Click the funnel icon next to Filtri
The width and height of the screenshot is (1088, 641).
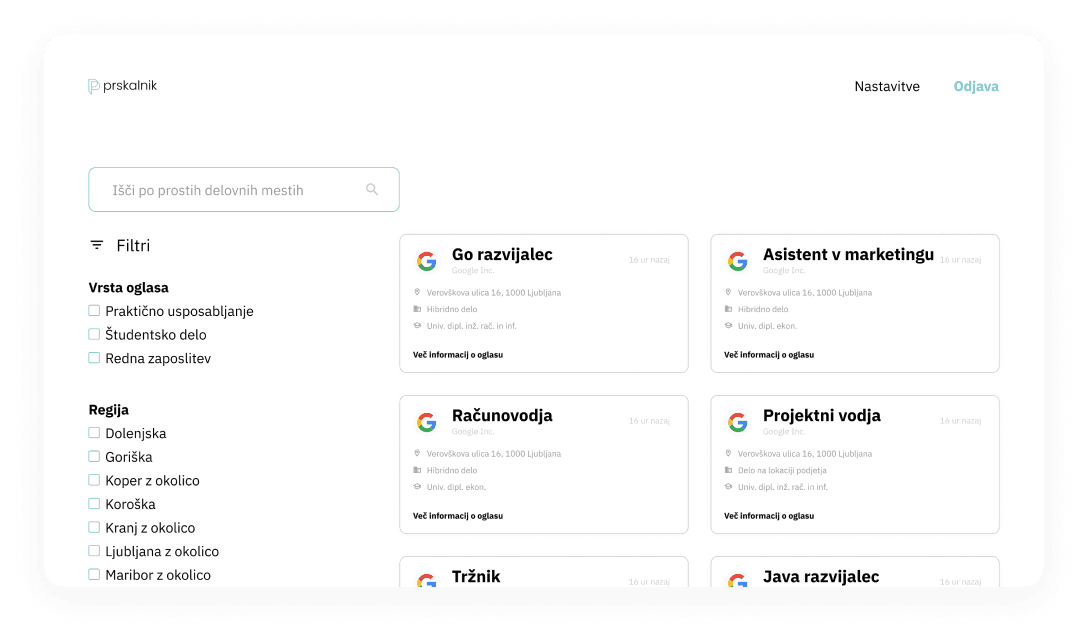click(x=96, y=245)
